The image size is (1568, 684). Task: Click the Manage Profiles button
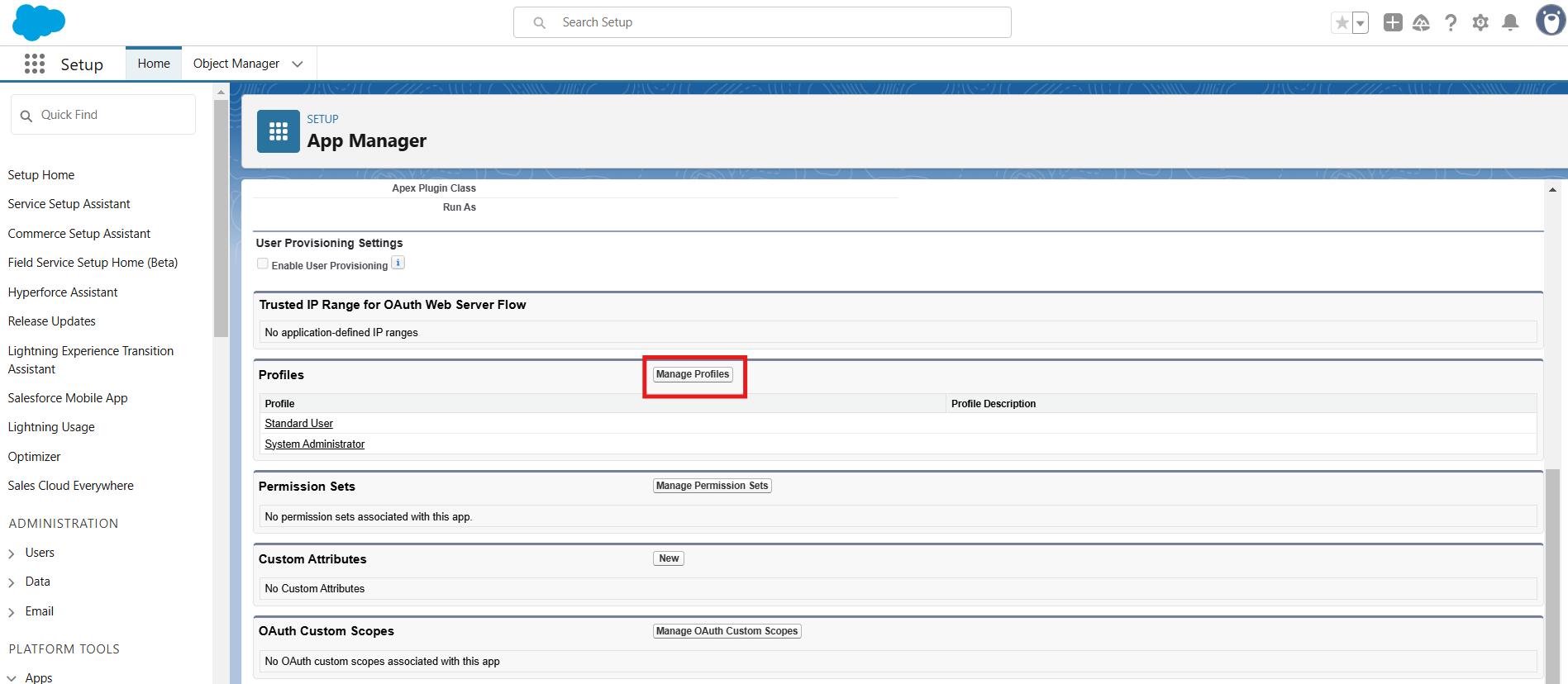pos(693,374)
